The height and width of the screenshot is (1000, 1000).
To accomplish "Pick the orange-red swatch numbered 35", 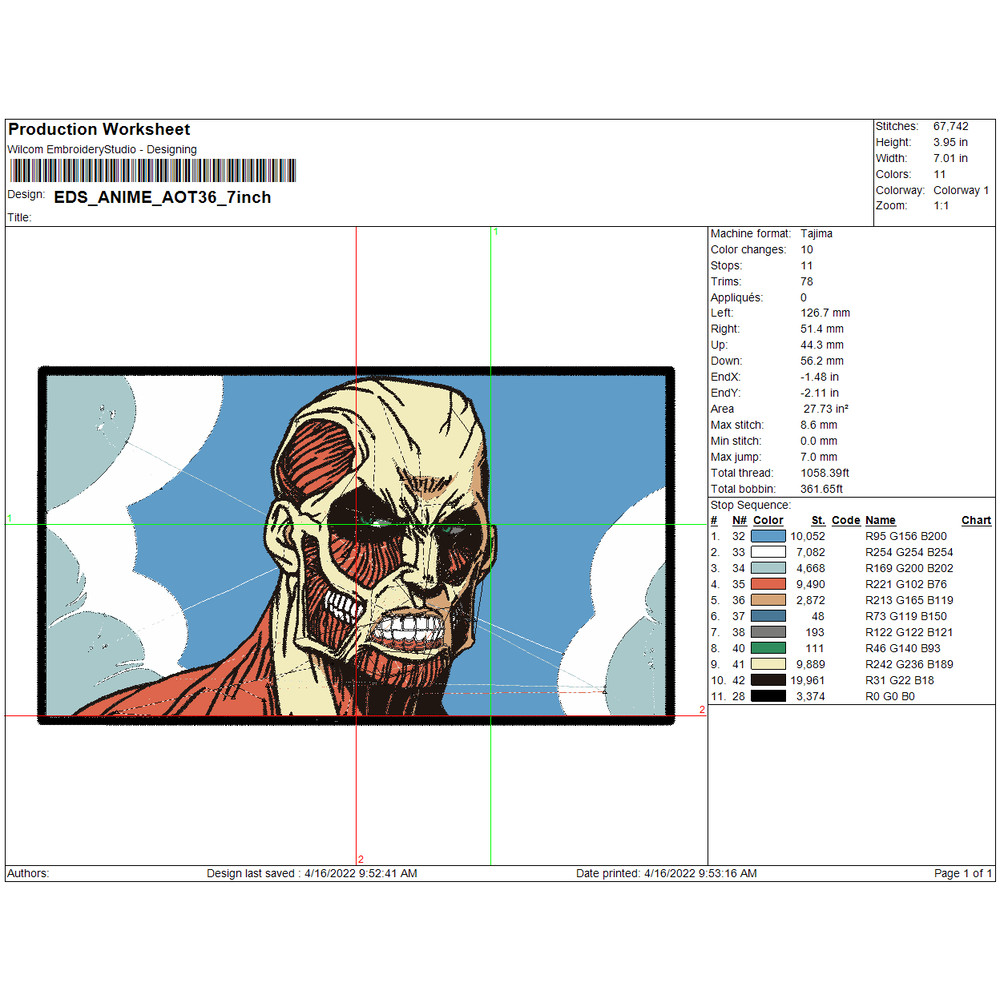I will coord(768,584).
